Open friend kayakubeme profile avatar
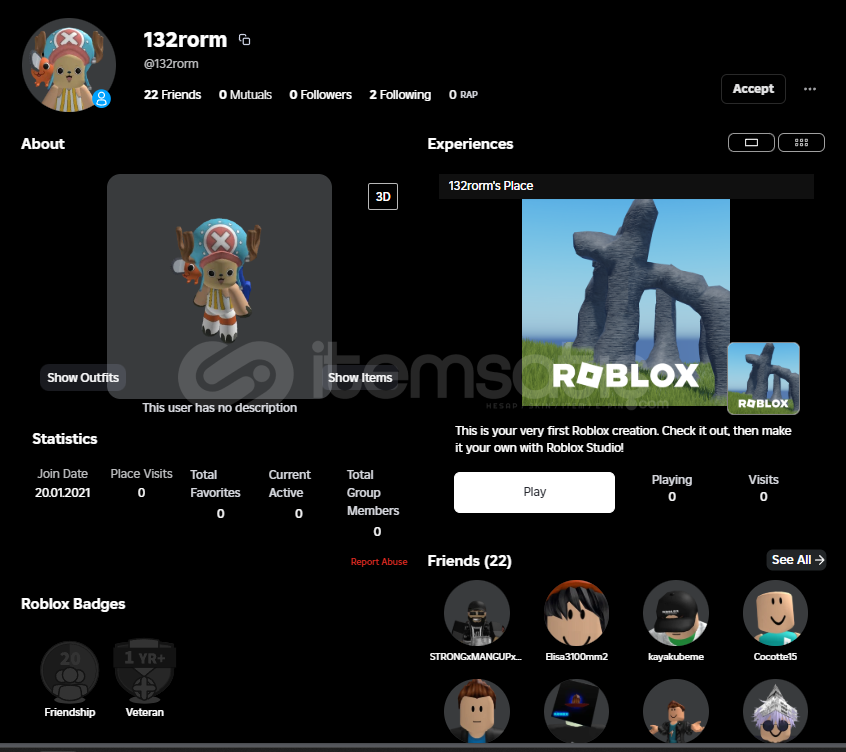Screen dimensions: 846x752 click(x=676, y=613)
